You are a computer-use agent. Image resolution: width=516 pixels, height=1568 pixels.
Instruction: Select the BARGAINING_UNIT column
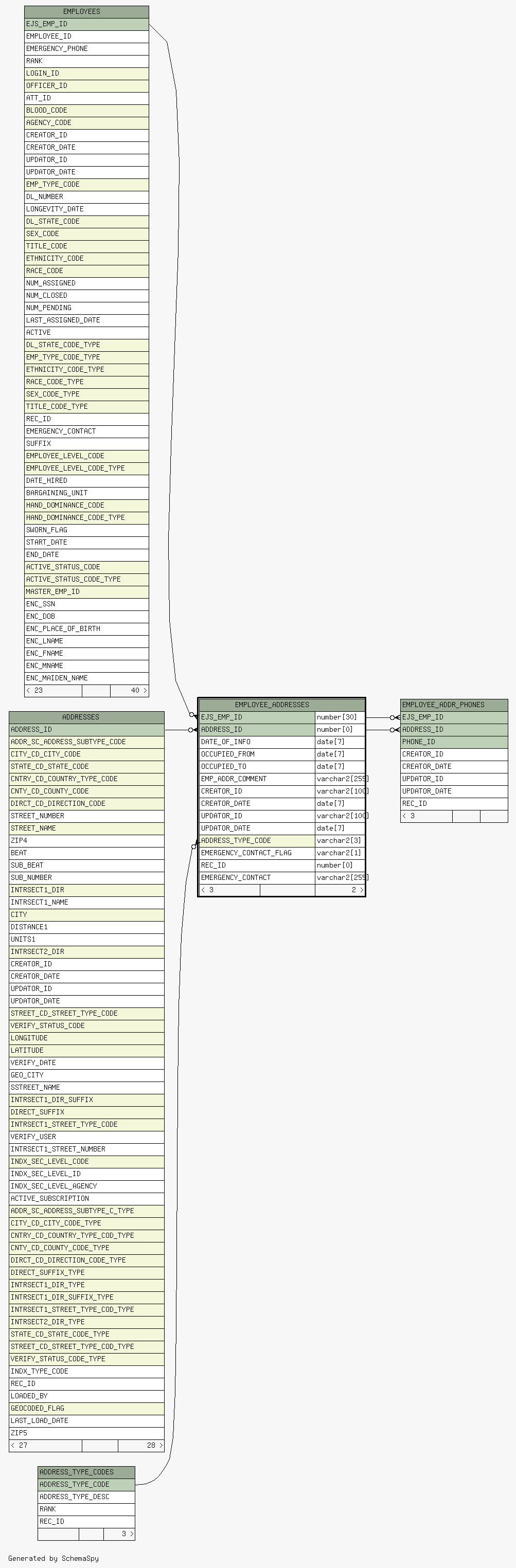click(x=86, y=493)
